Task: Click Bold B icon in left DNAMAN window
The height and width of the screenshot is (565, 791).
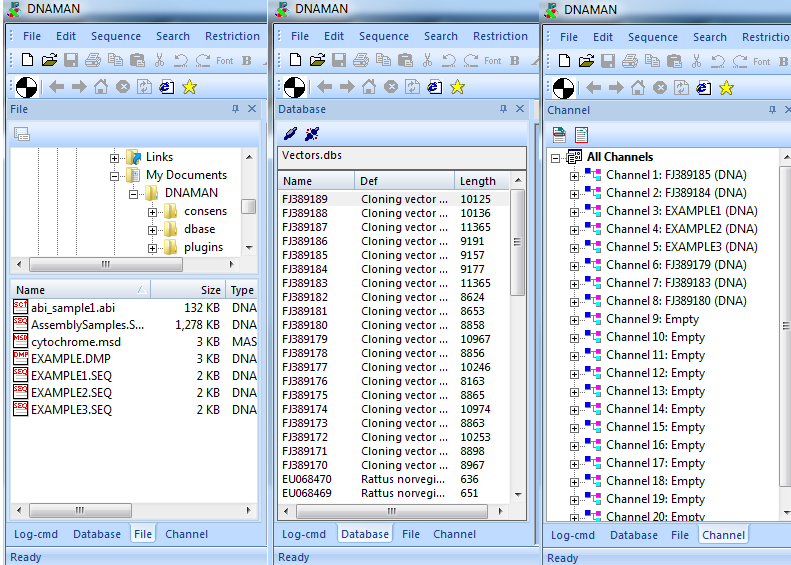Action: 247,61
